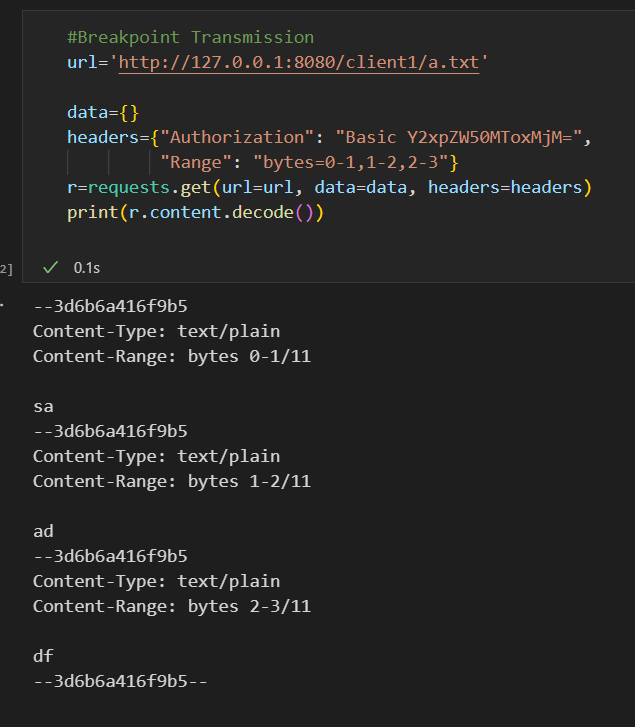Screen dimensions: 635x727
Task: Click output line 'Content-Range: bytes 1-2/11'
Action: pos(172,481)
